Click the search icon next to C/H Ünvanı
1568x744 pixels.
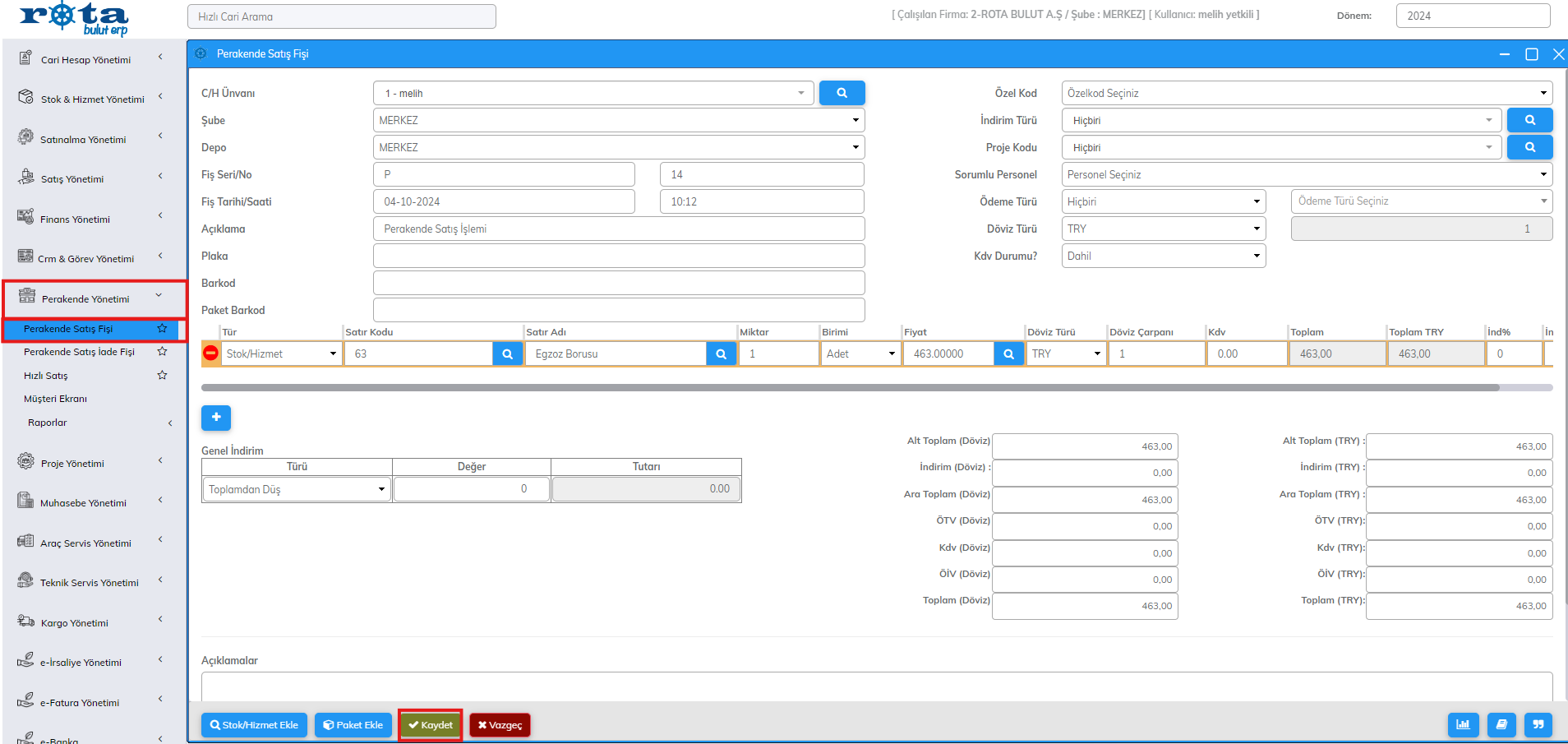842,93
